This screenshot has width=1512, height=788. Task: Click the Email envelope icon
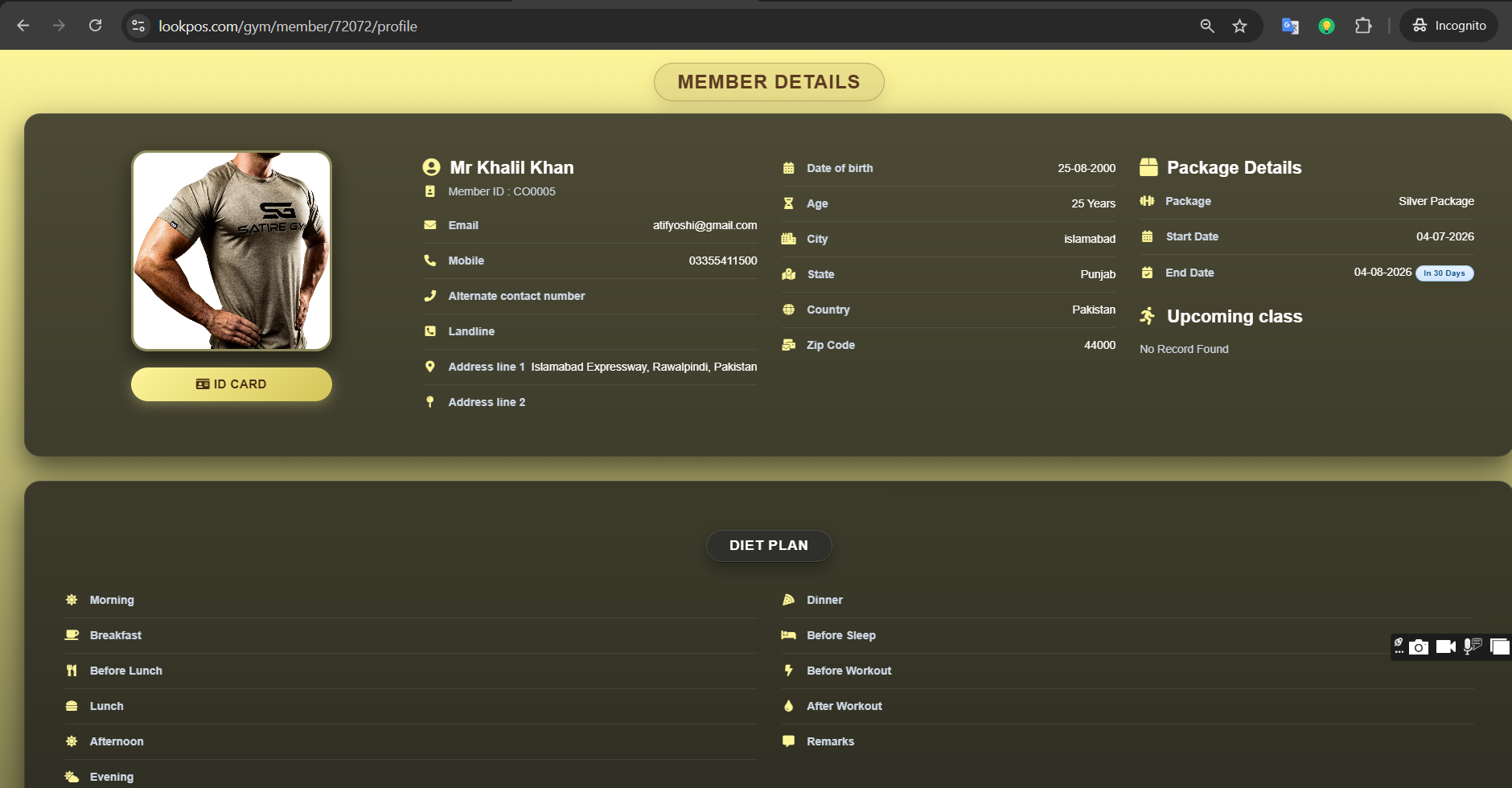[x=430, y=225]
